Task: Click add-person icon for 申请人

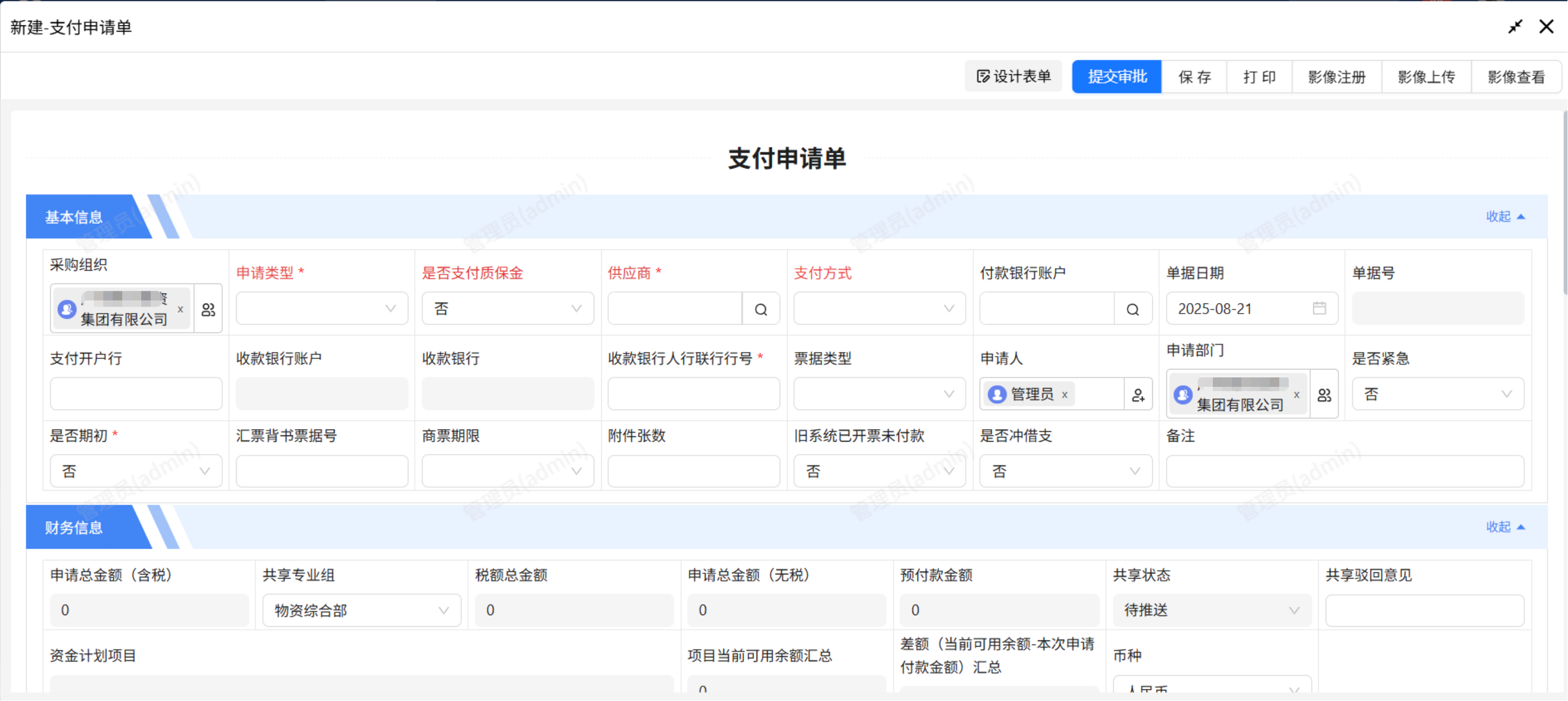Action: pos(1138,395)
